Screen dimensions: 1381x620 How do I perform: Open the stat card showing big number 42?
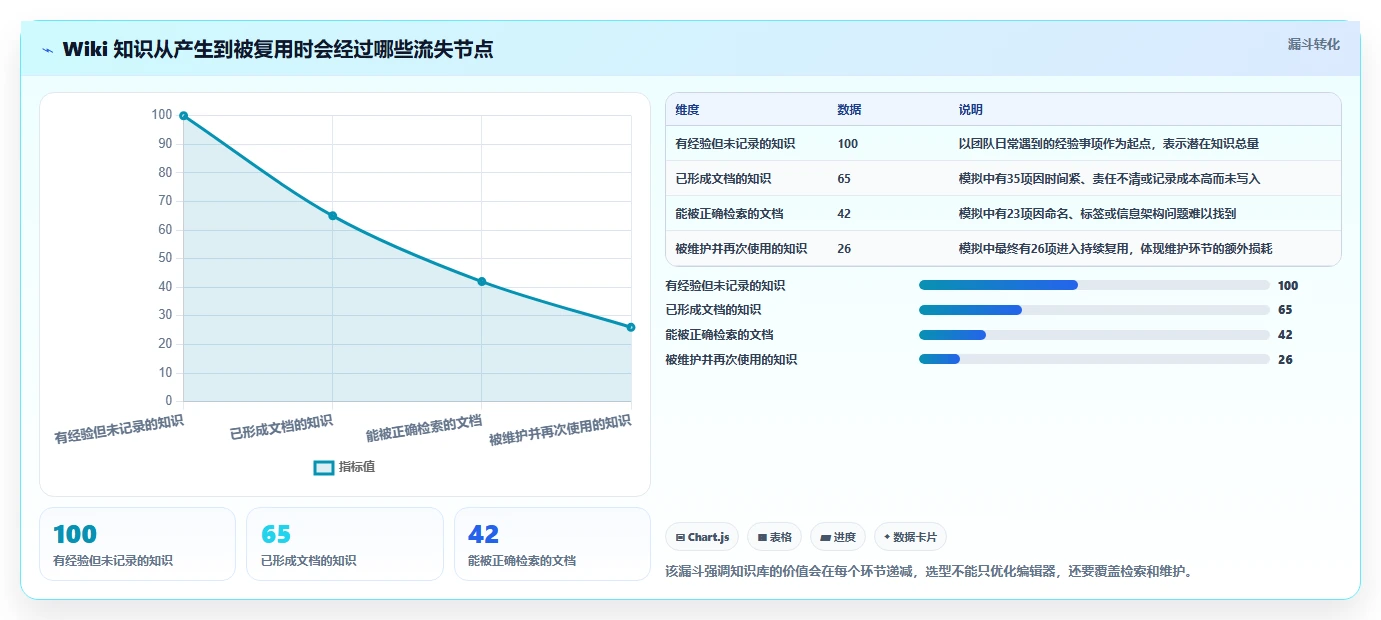(552, 544)
